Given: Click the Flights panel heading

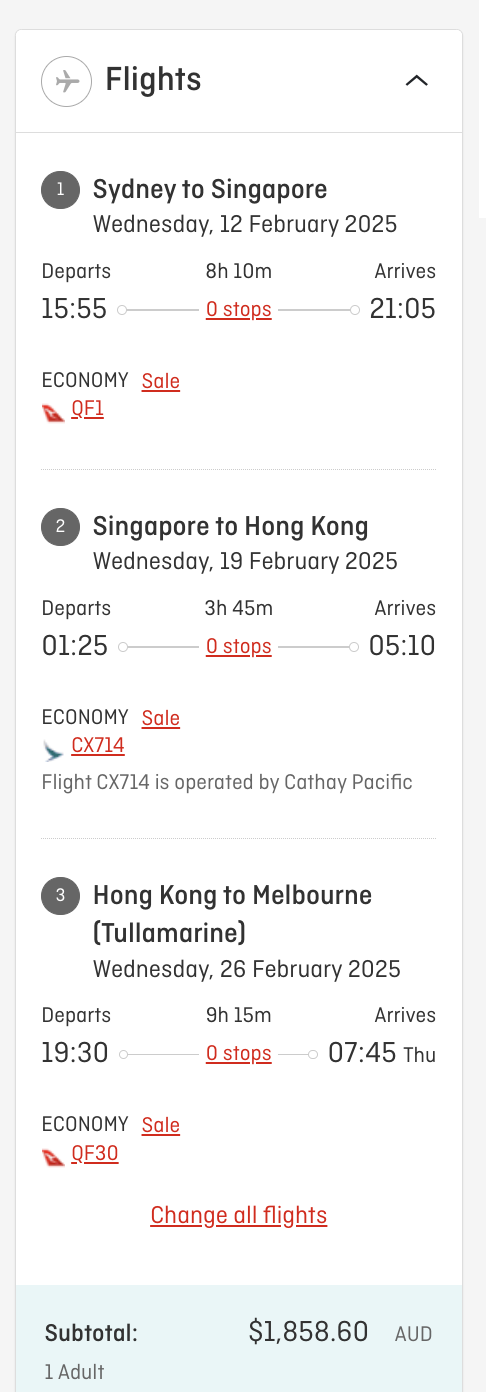Looking at the screenshot, I should tap(153, 80).
